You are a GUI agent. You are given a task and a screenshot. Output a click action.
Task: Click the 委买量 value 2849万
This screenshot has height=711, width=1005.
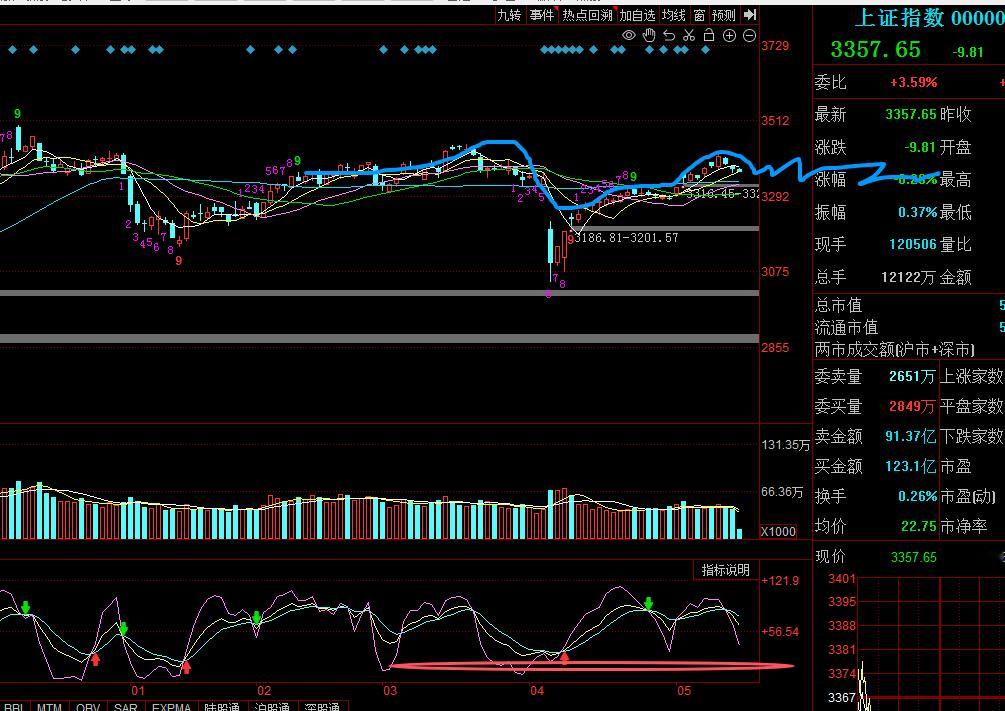click(912, 406)
